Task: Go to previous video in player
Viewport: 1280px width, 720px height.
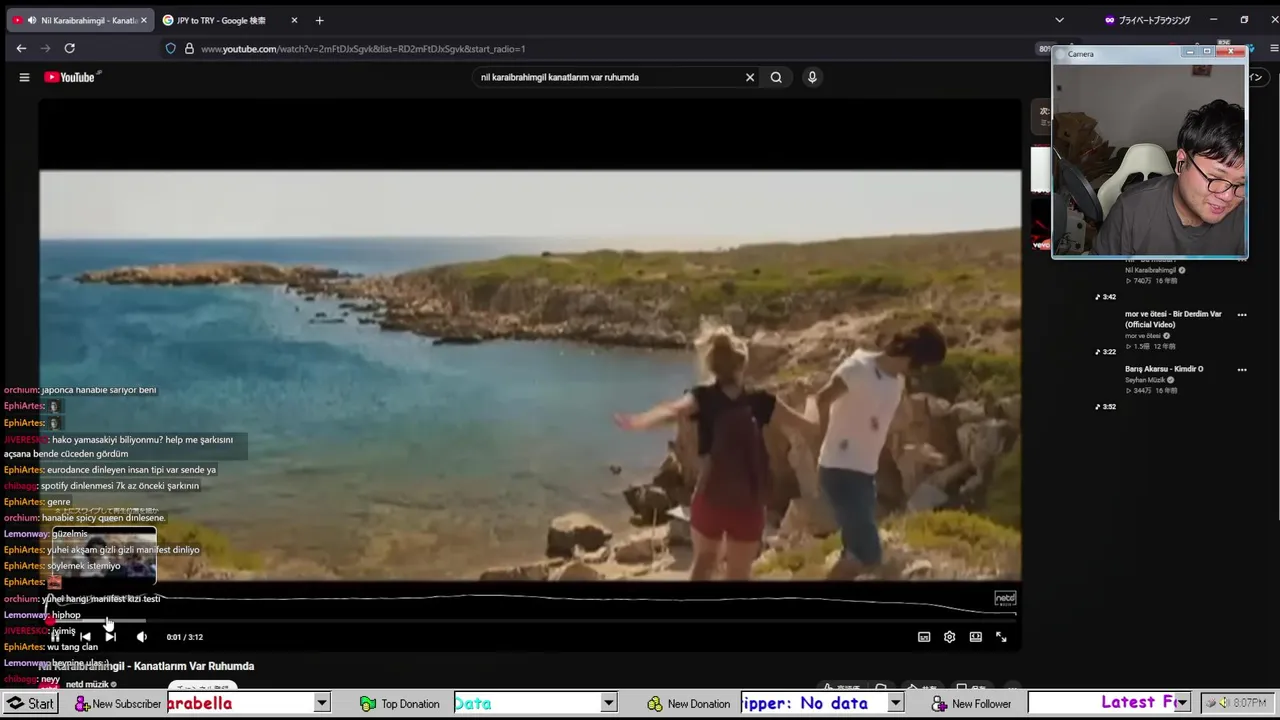Action: coord(85,636)
